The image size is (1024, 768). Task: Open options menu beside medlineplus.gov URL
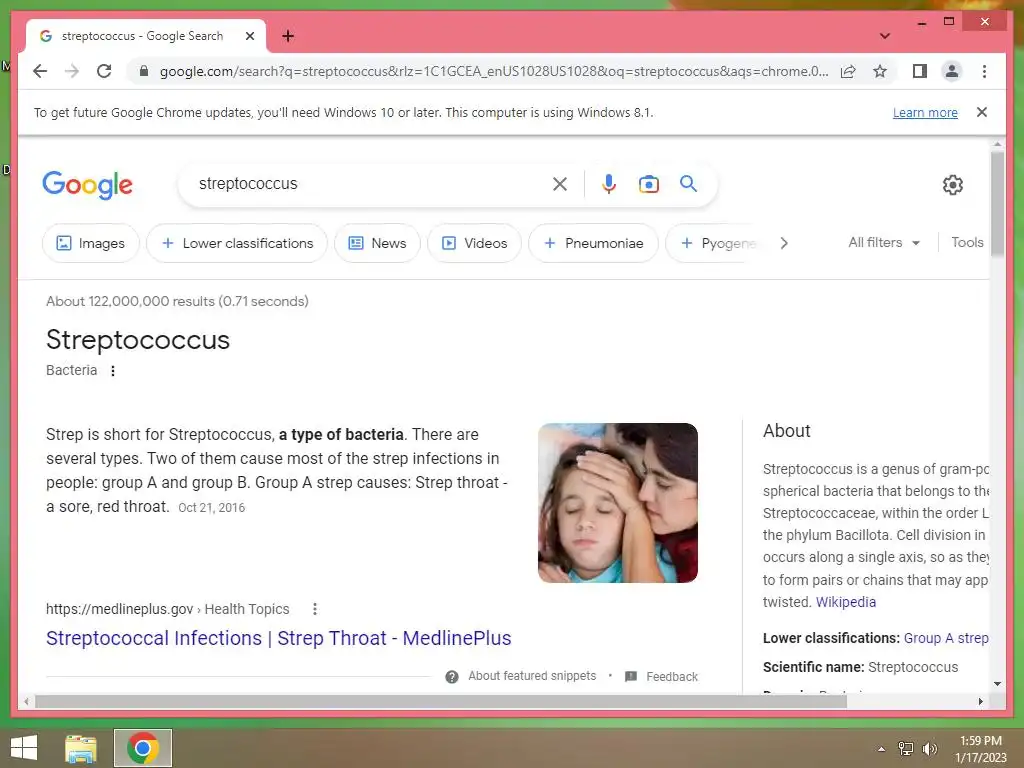[x=315, y=609]
